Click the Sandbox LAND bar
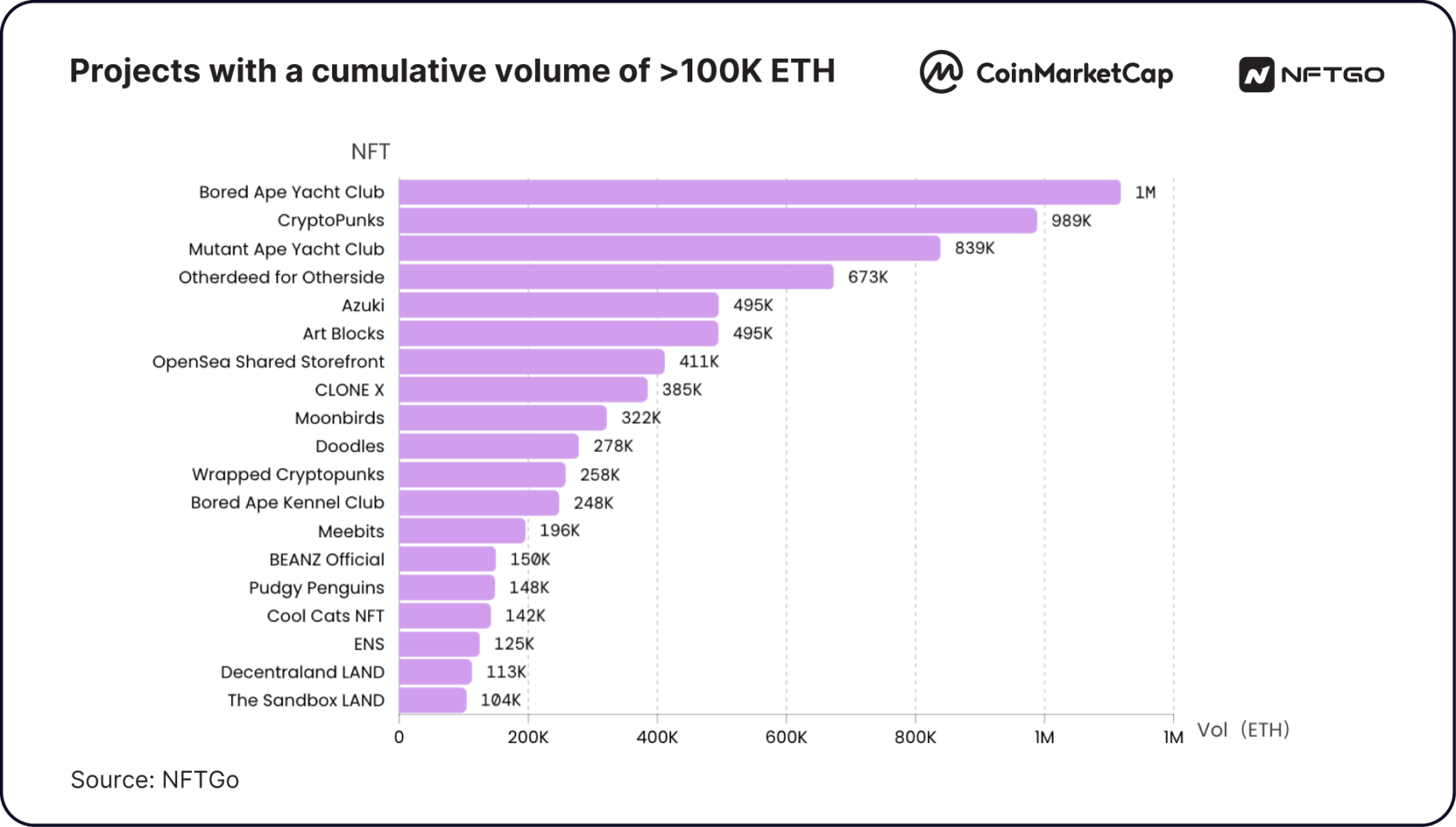1456x827 pixels. [x=432, y=700]
